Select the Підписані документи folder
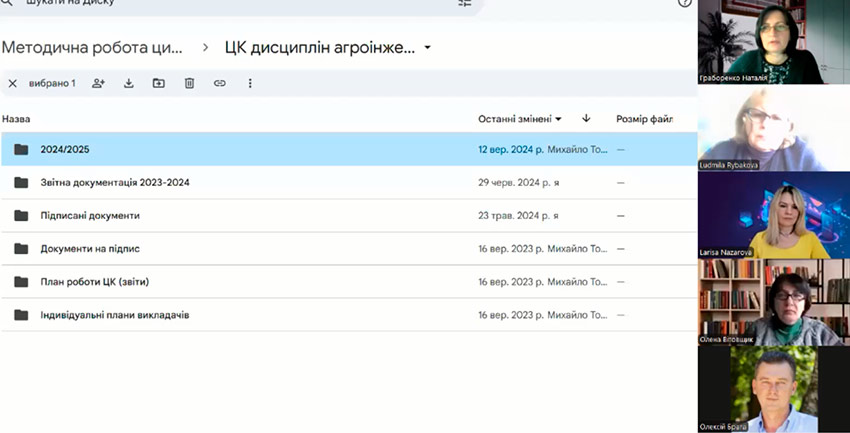The height and width of the screenshot is (433, 850). click(90, 215)
